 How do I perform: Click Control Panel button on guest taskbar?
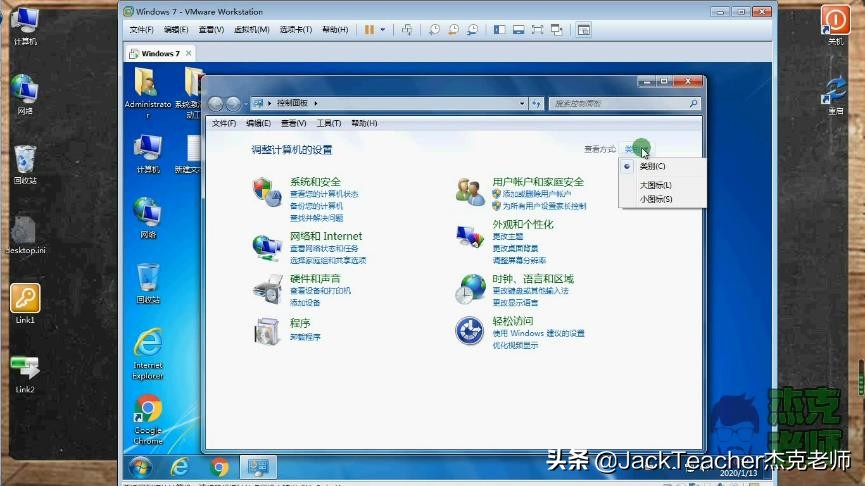(x=258, y=467)
